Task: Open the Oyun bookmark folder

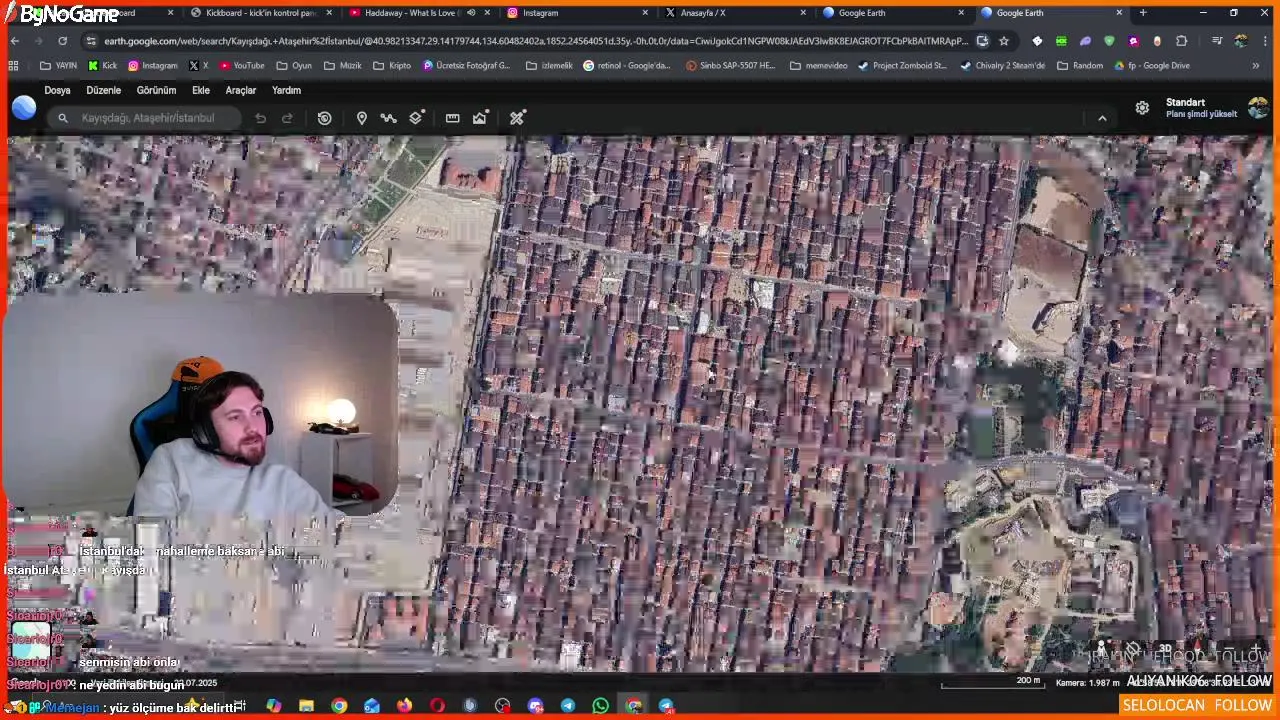Action: [x=294, y=66]
